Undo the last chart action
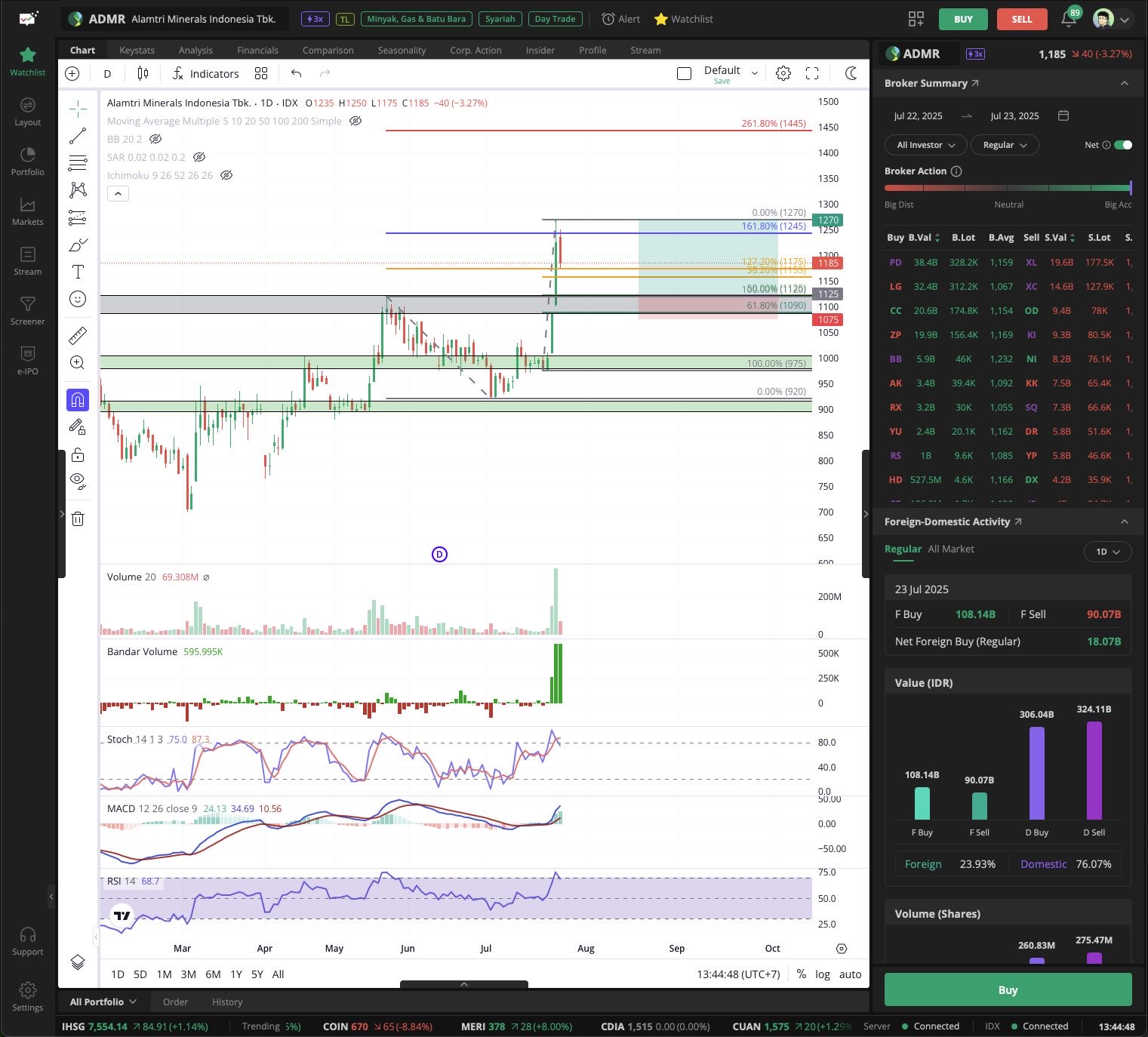Image resolution: width=1148 pixels, height=1037 pixels. pyautogui.click(x=296, y=73)
